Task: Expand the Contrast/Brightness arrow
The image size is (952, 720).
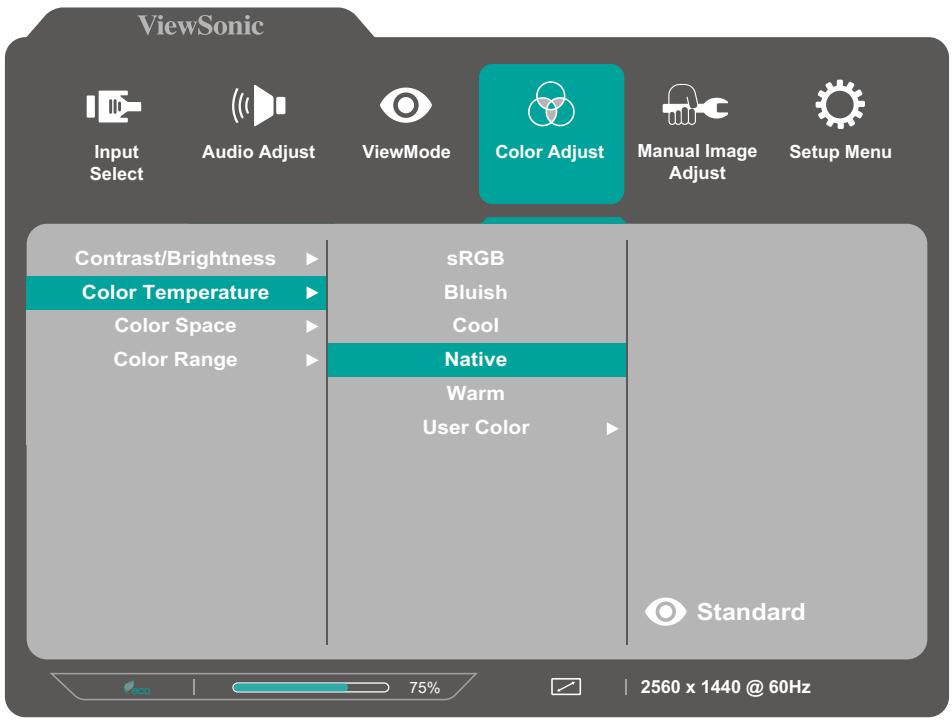Action: click(312, 259)
